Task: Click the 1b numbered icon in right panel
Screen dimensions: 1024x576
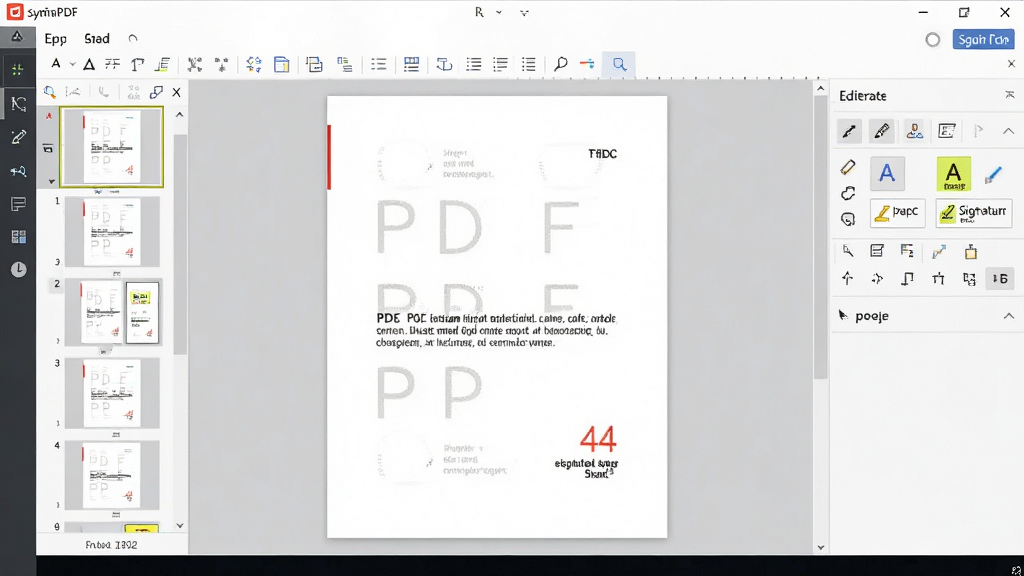Action: [x=1000, y=279]
